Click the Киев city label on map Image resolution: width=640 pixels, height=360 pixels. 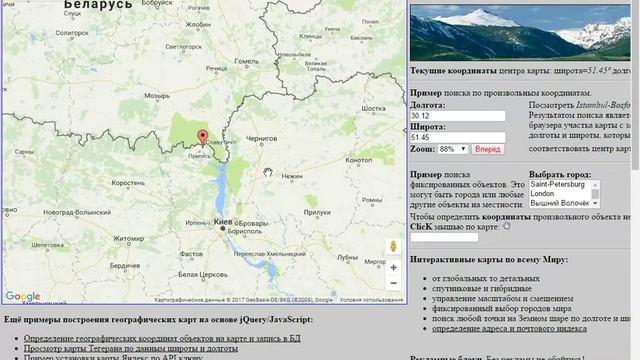pyautogui.click(x=223, y=222)
